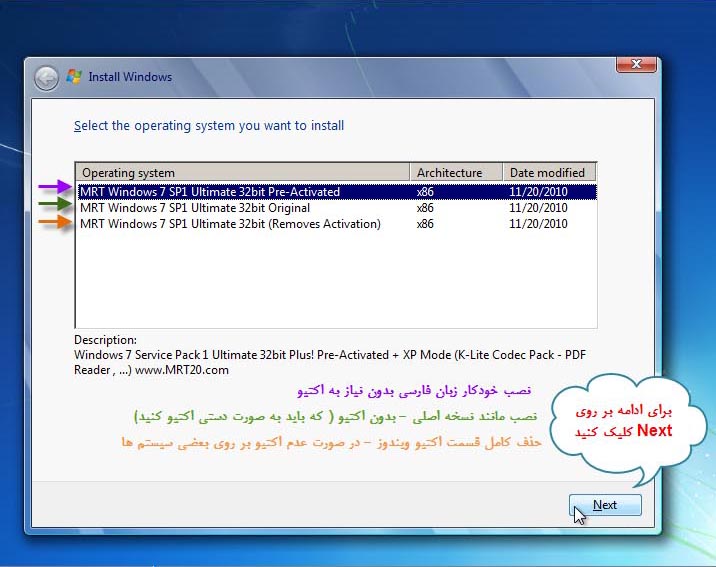
Task: Click x86 cell of the Original row
Action: tap(425, 208)
